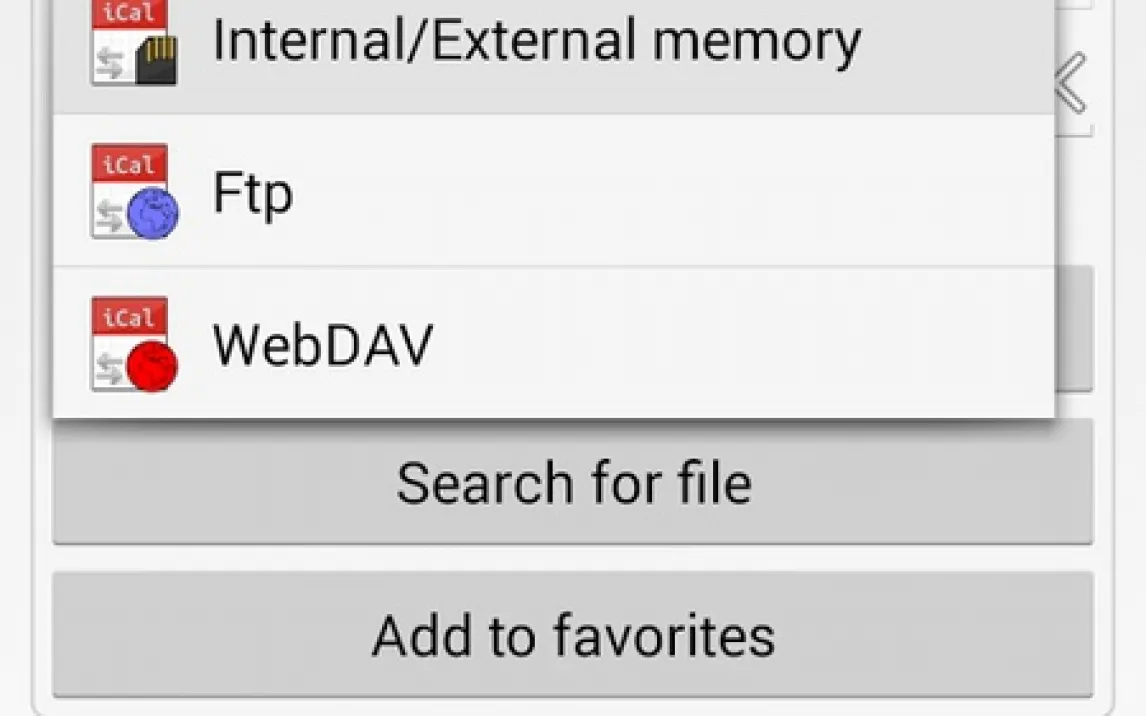This screenshot has width=1146, height=716.
Task: Click the WebDAV iCal red globe icon
Action: pyautogui.click(x=134, y=343)
